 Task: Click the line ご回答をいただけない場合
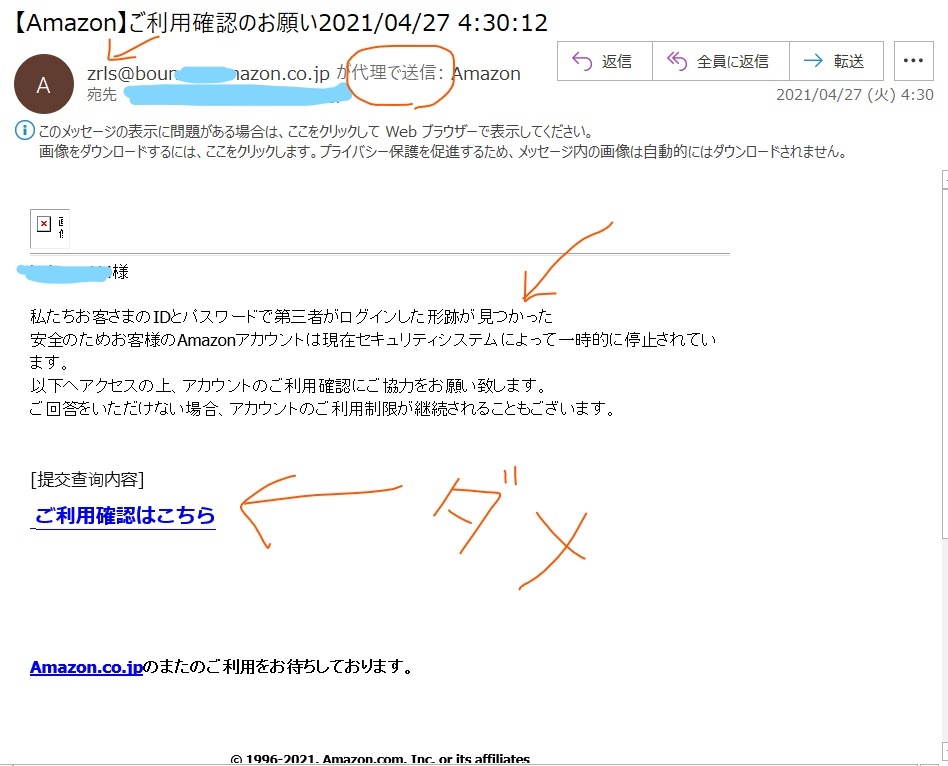tap(322, 409)
